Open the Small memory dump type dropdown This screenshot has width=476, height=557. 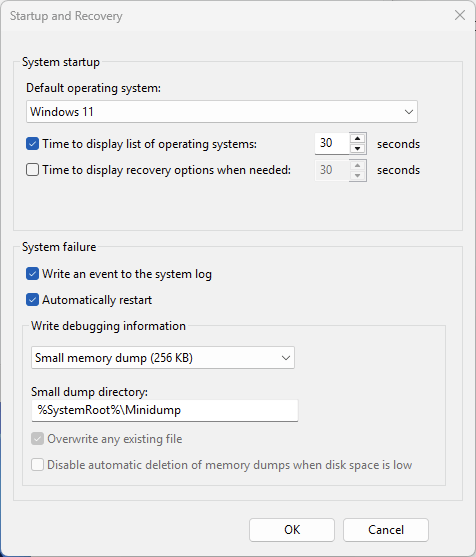163,358
